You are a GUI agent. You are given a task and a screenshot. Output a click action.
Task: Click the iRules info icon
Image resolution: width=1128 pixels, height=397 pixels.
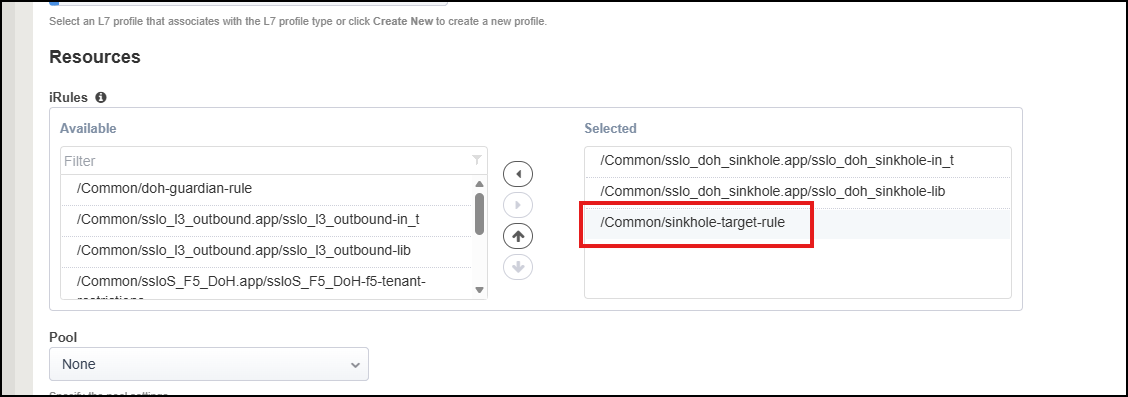[x=101, y=97]
